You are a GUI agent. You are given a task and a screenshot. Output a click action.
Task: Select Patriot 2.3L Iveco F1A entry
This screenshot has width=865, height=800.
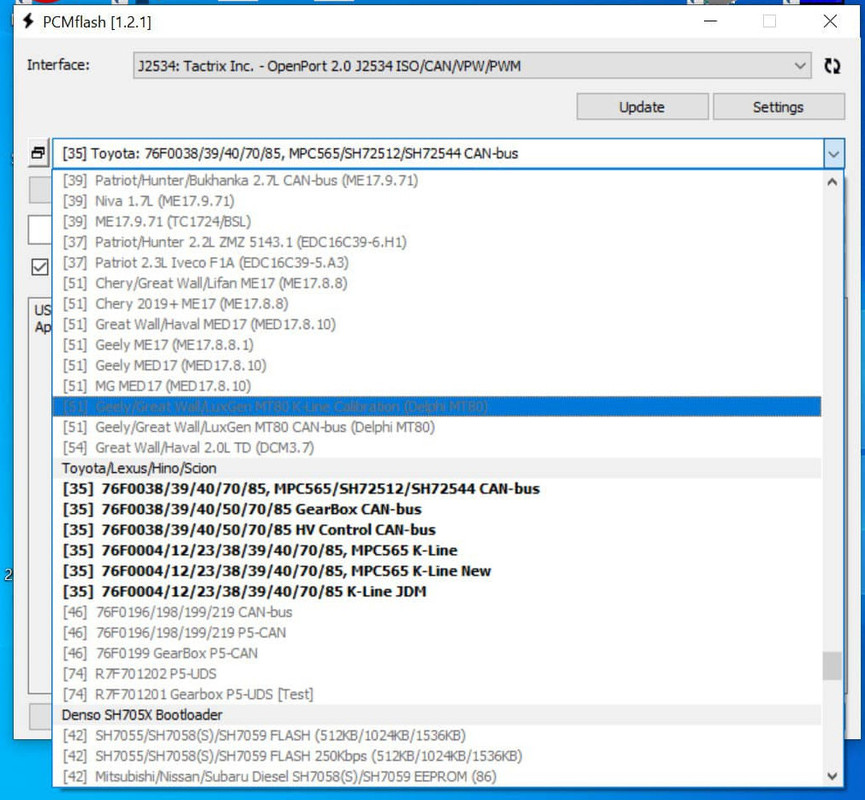click(x=436, y=263)
